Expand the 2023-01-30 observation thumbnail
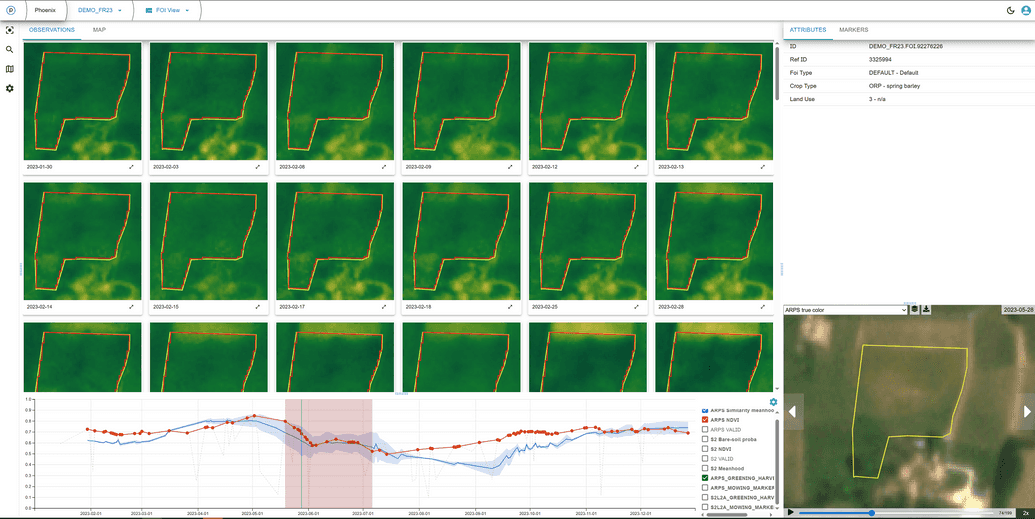The height and width of the screenshot is (519, 1035). coord(131,167)
